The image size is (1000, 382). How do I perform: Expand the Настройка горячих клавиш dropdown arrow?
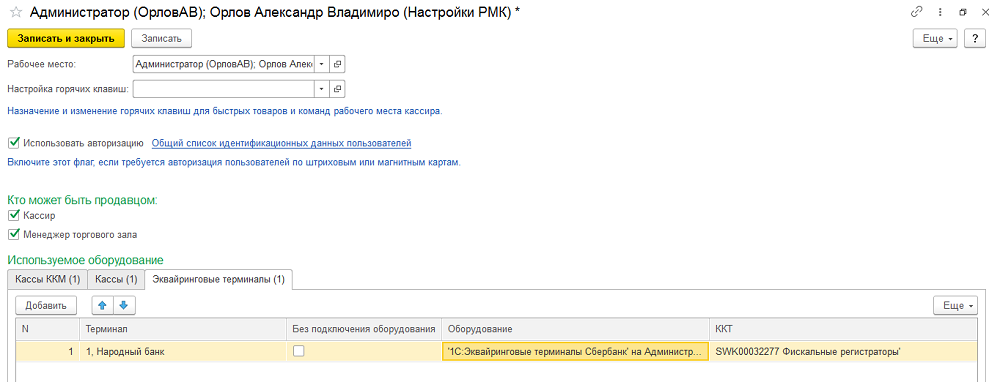pyautogui.click(x=322, y=89)
